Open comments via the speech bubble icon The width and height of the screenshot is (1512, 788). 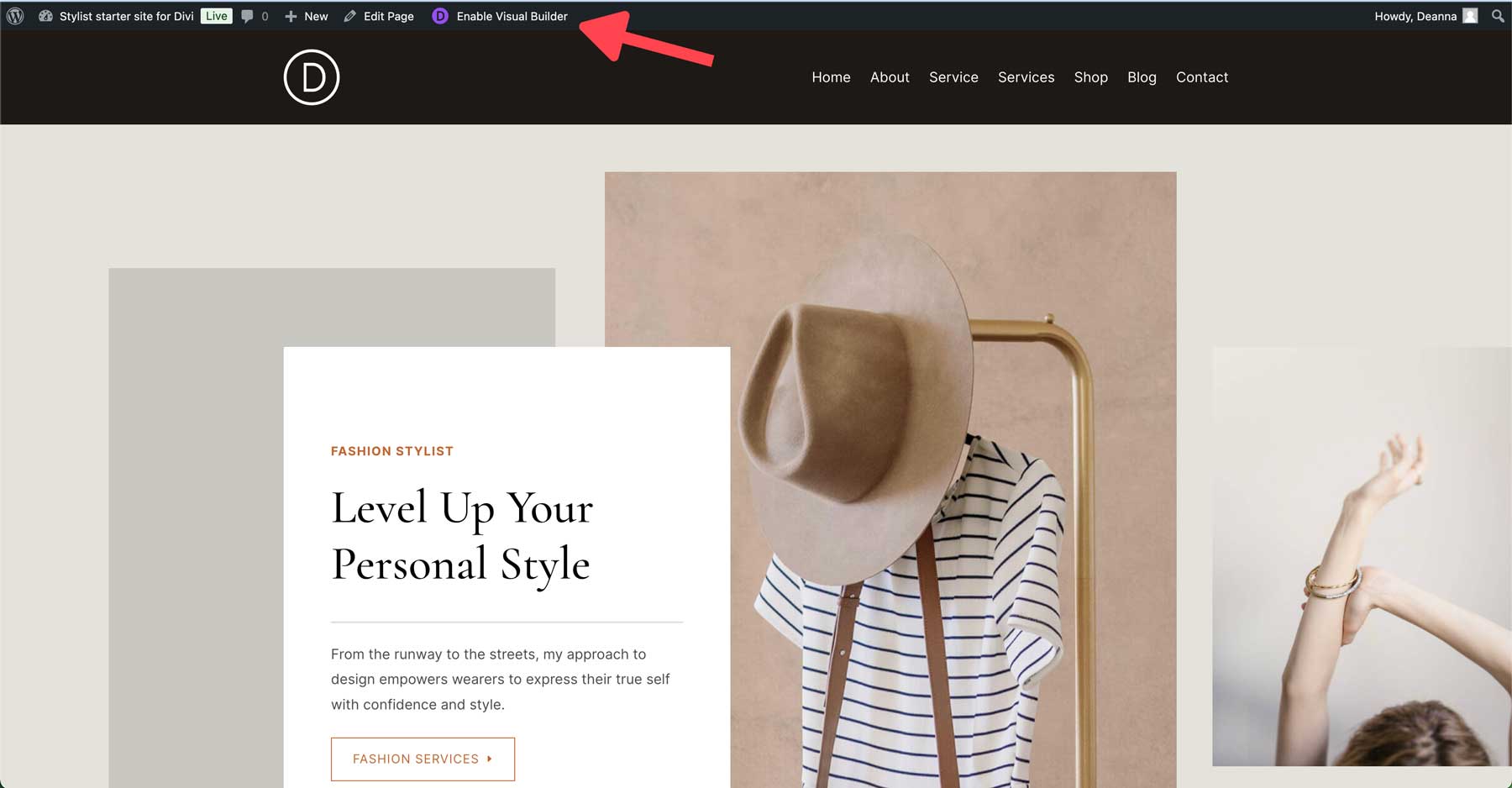[x=248, y=15]
